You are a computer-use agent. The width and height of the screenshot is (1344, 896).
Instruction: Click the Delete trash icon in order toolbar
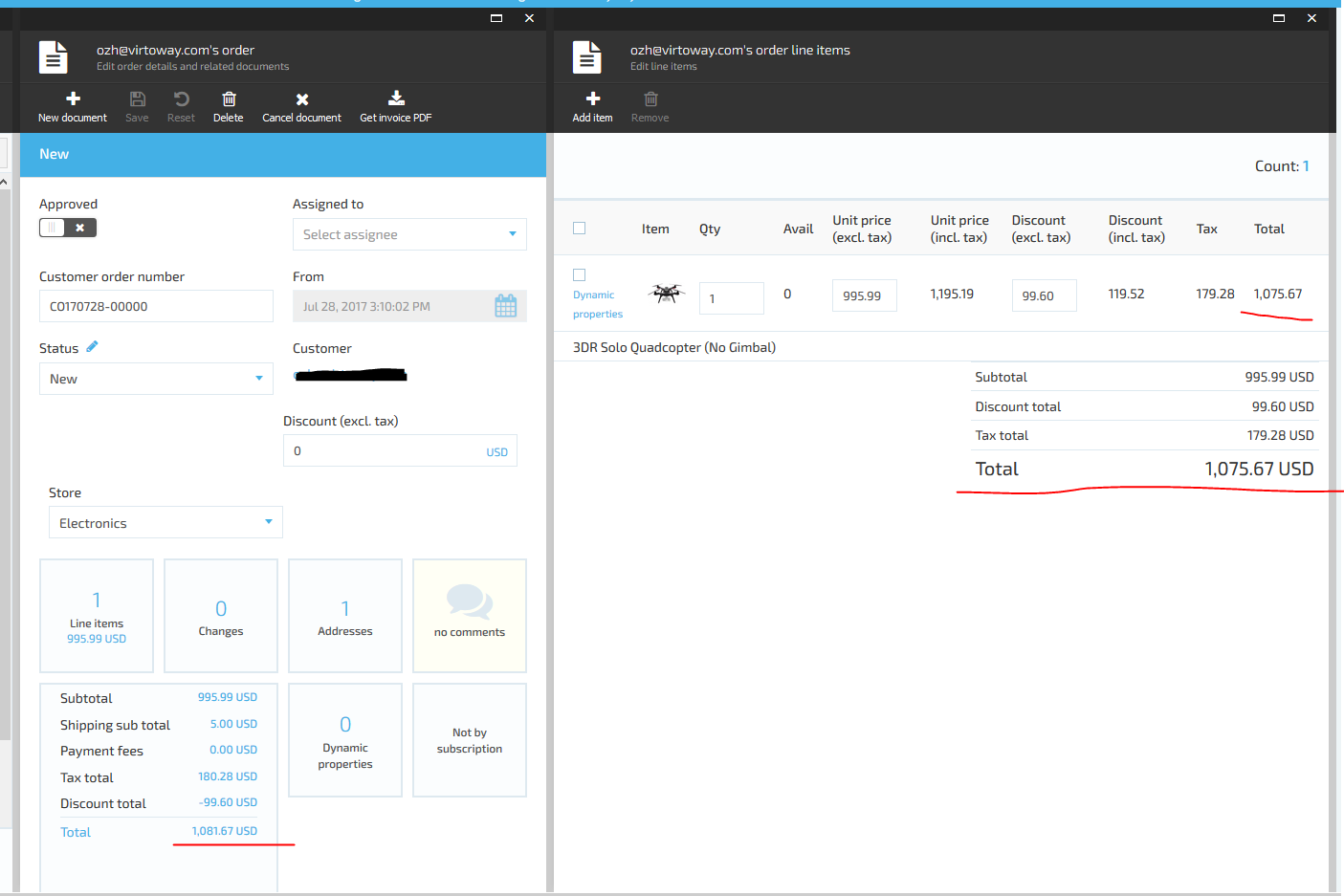click(229, 98)
